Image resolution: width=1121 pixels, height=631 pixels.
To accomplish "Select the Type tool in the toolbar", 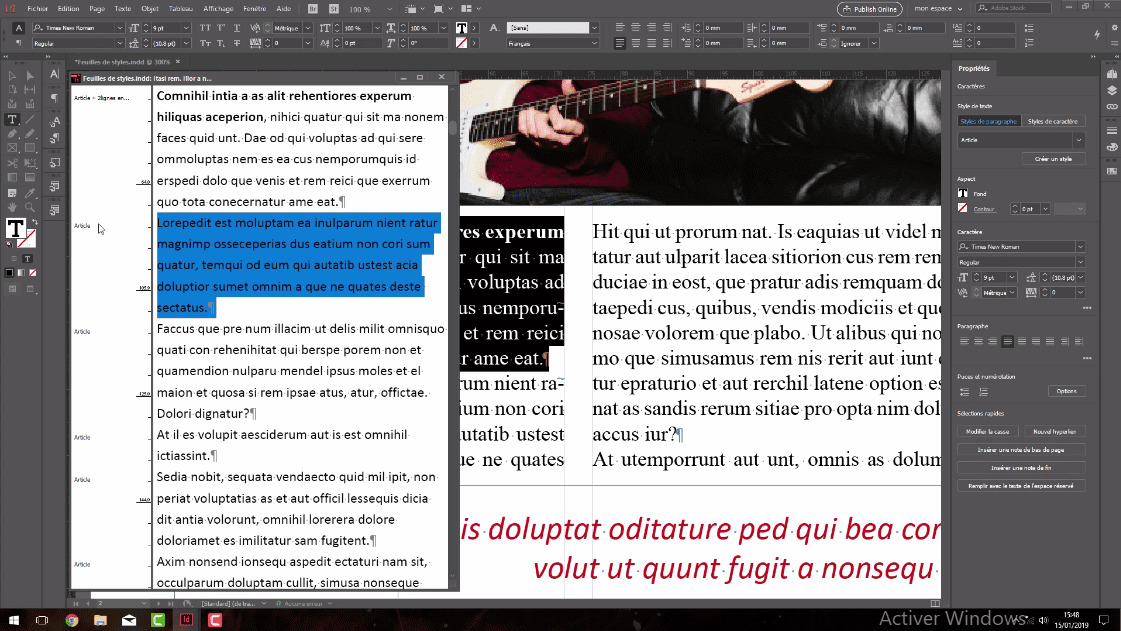I will click(12, 120).
